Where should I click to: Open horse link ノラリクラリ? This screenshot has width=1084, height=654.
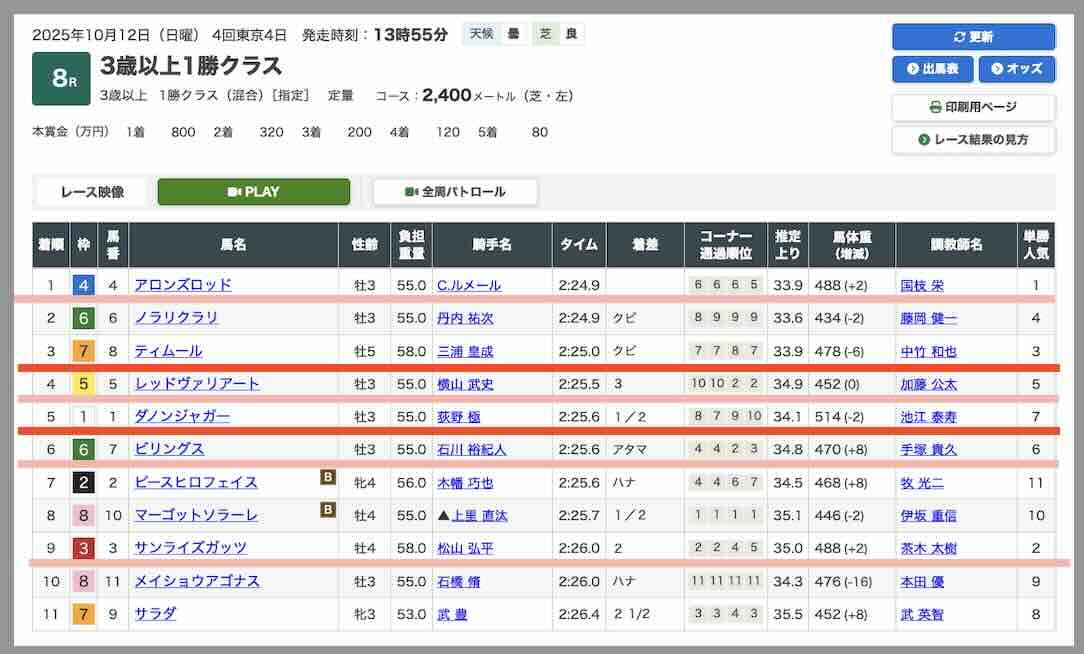(177, 318)
